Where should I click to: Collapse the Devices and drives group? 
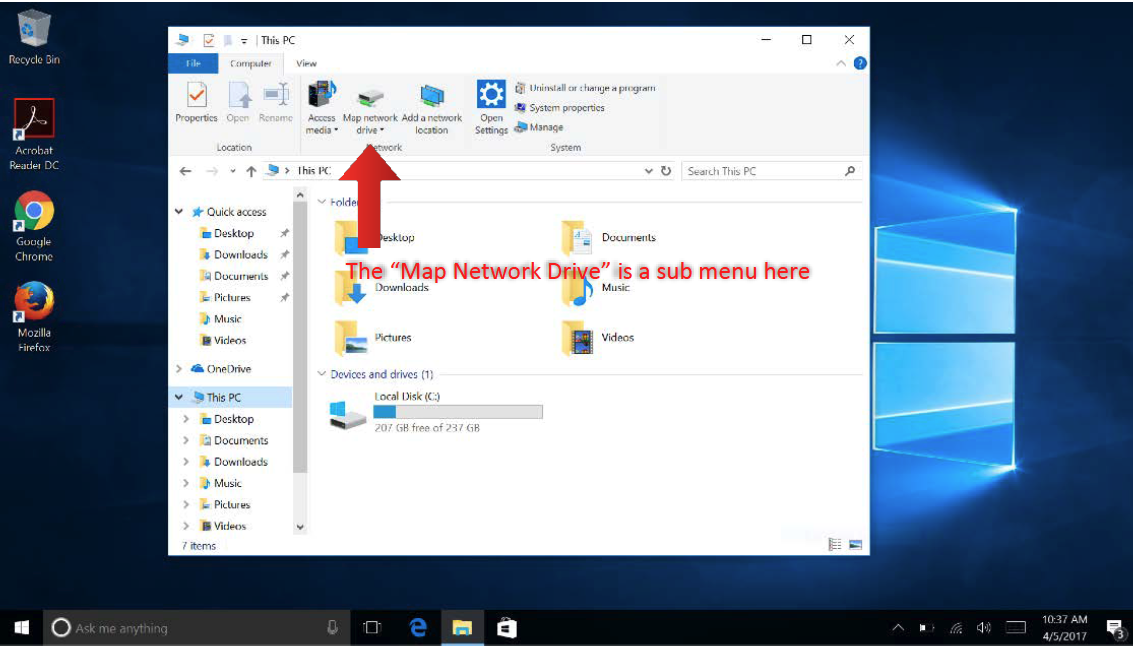pos(322,374)
